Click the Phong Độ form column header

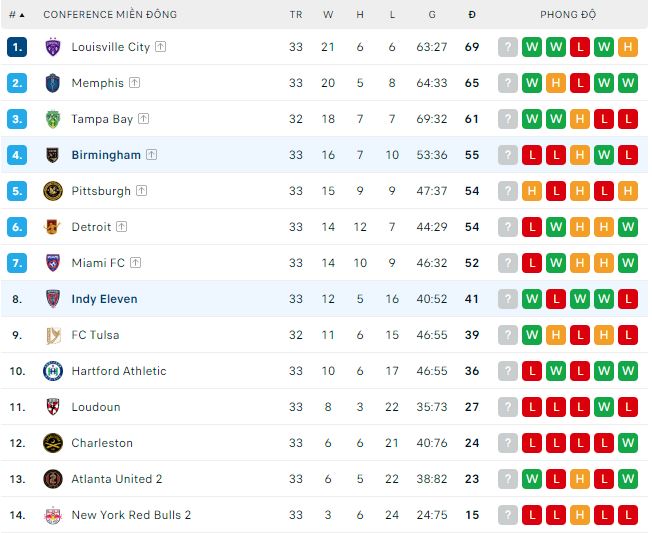(x=568, y=15)
